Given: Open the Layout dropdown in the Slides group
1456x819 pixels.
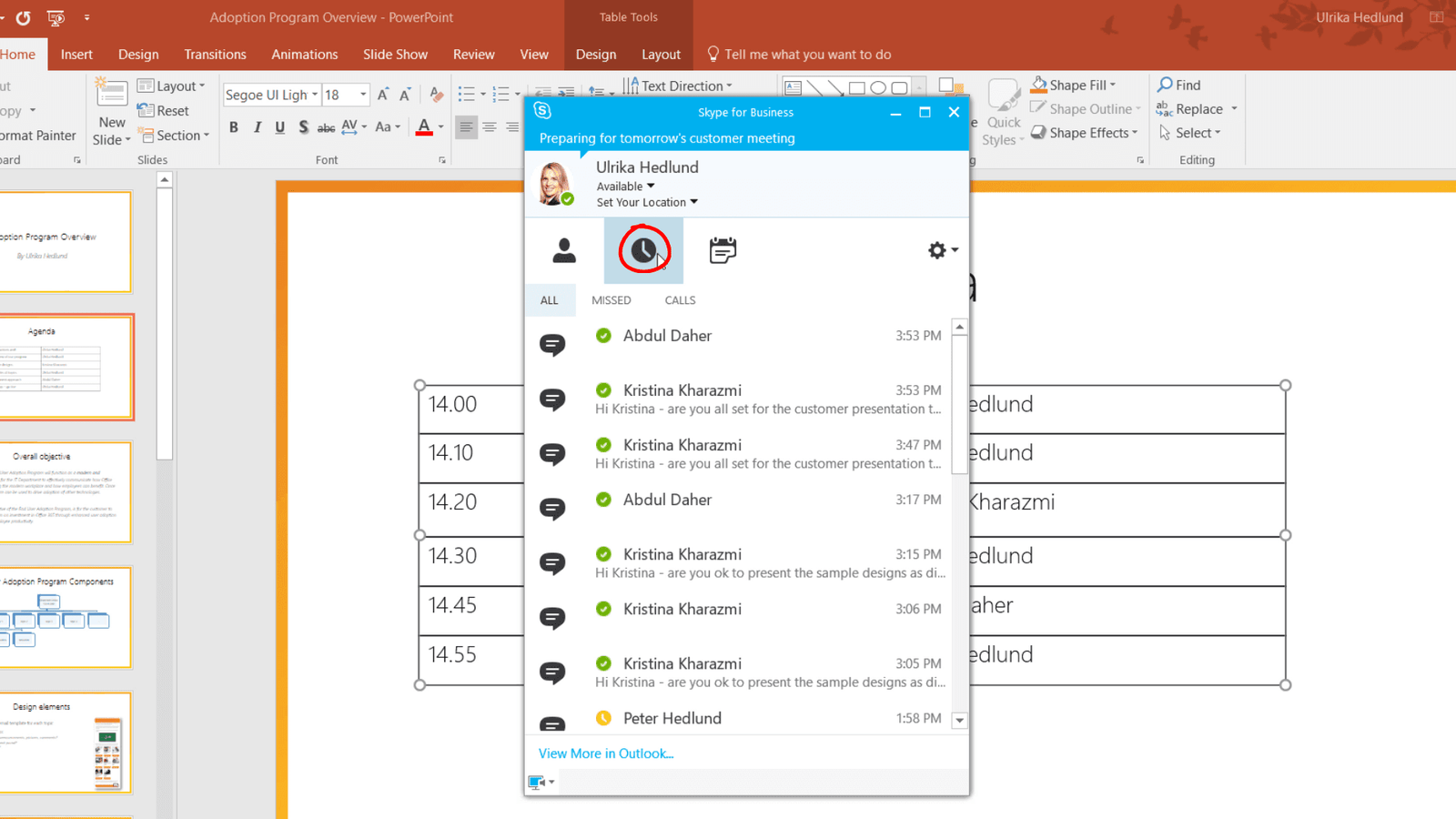Looking at the screenshot, I should [x=171, y=86].
